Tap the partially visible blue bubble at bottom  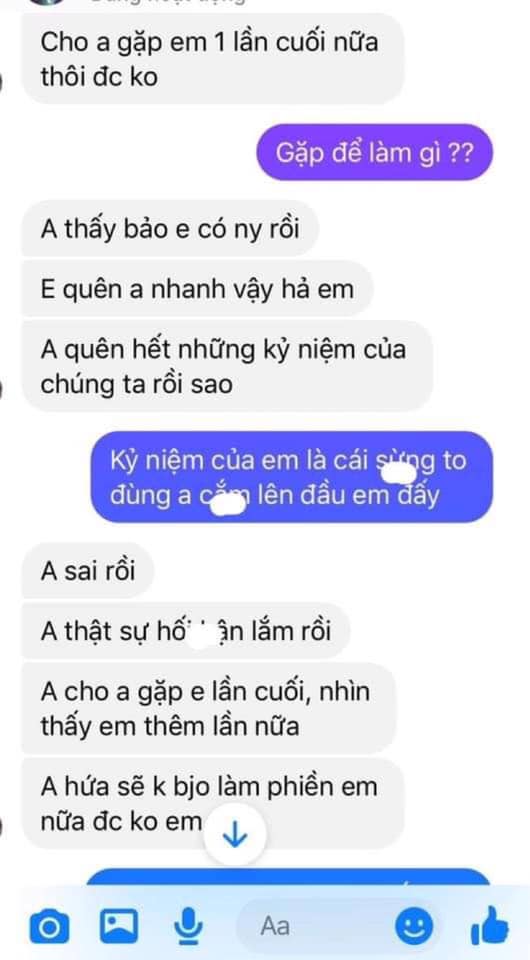[x=288, y=877]
